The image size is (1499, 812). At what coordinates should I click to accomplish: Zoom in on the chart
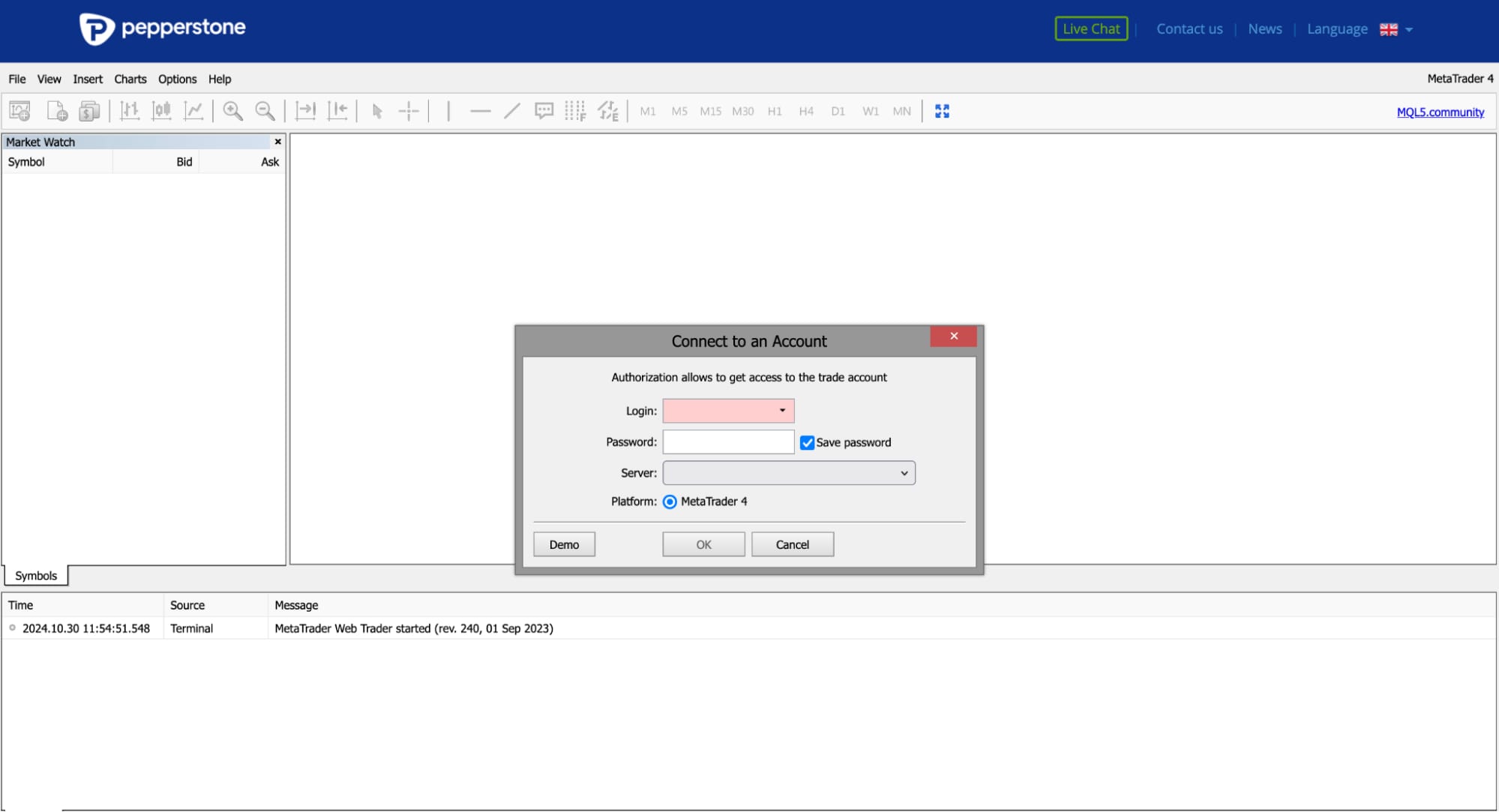pyautogui.click(x=233, y=111)
